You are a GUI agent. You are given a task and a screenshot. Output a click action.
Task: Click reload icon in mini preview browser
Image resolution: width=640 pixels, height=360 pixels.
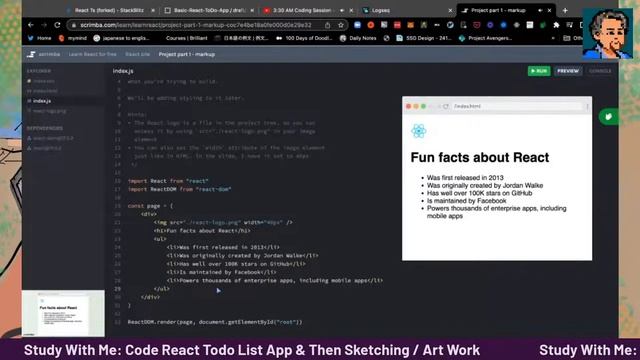446,107
